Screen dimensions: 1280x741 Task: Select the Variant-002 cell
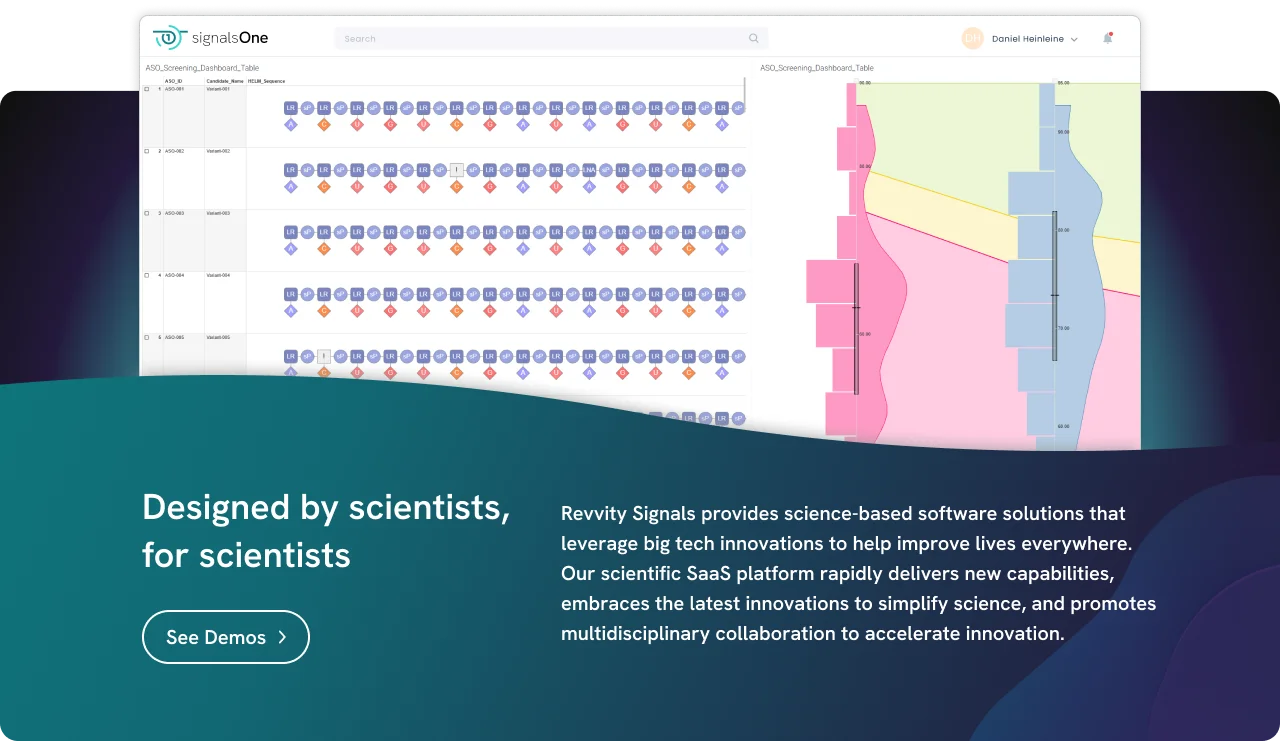point(218,151)
